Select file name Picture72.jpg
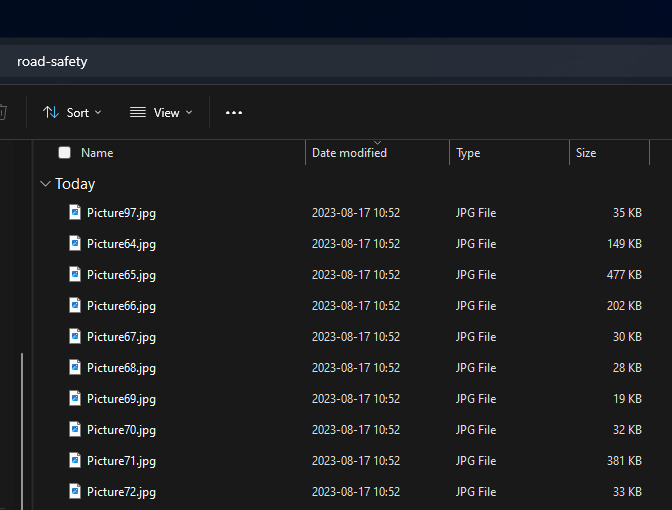Screen dimensions: 672x510 pos(121,492)
